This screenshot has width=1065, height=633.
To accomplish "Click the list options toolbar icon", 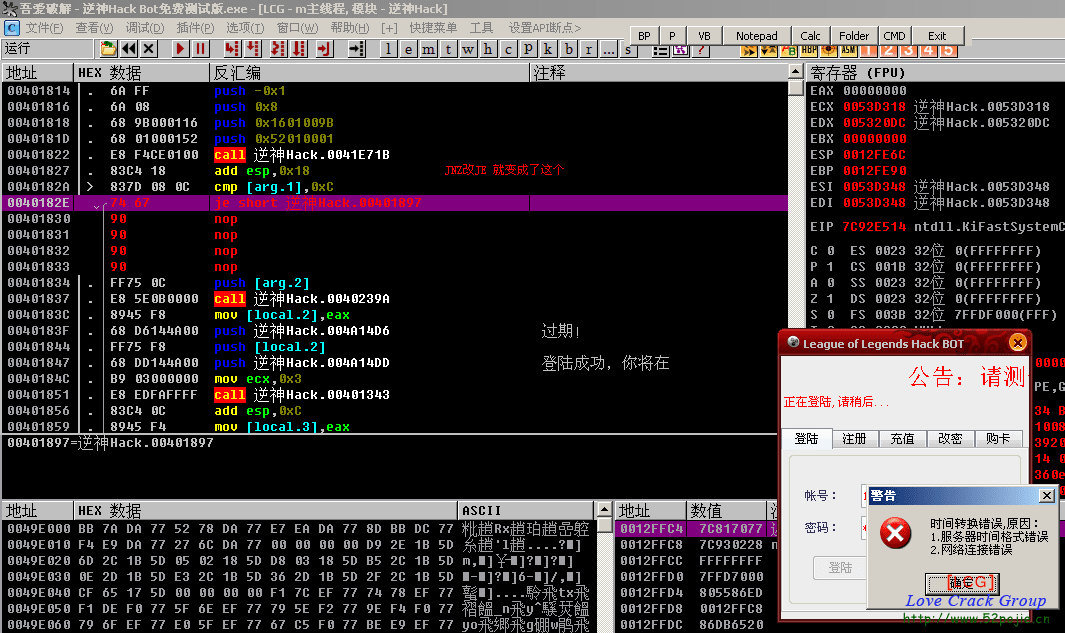I will tap(660, 50).
